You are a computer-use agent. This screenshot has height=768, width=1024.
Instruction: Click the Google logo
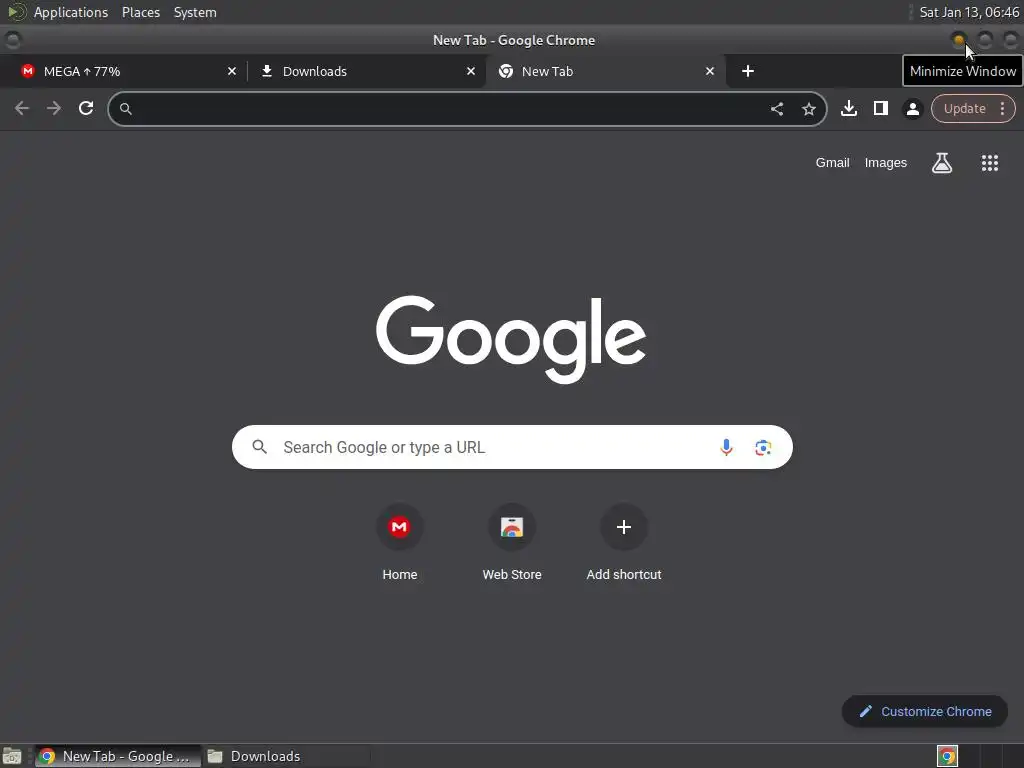[511, 338]
